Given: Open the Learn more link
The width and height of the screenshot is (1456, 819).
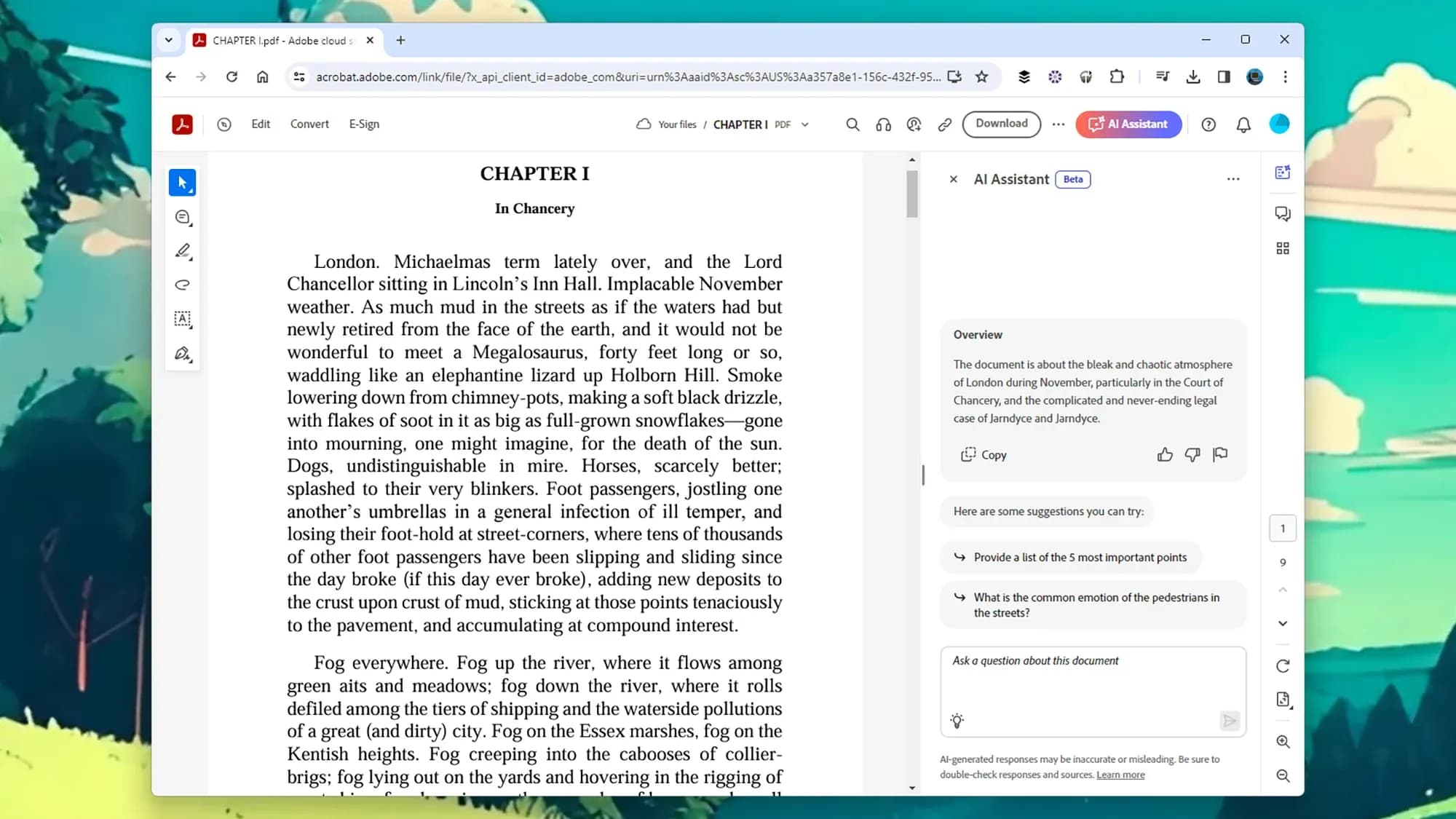Looking at the screenshot, I should (x=1120, y=775).
